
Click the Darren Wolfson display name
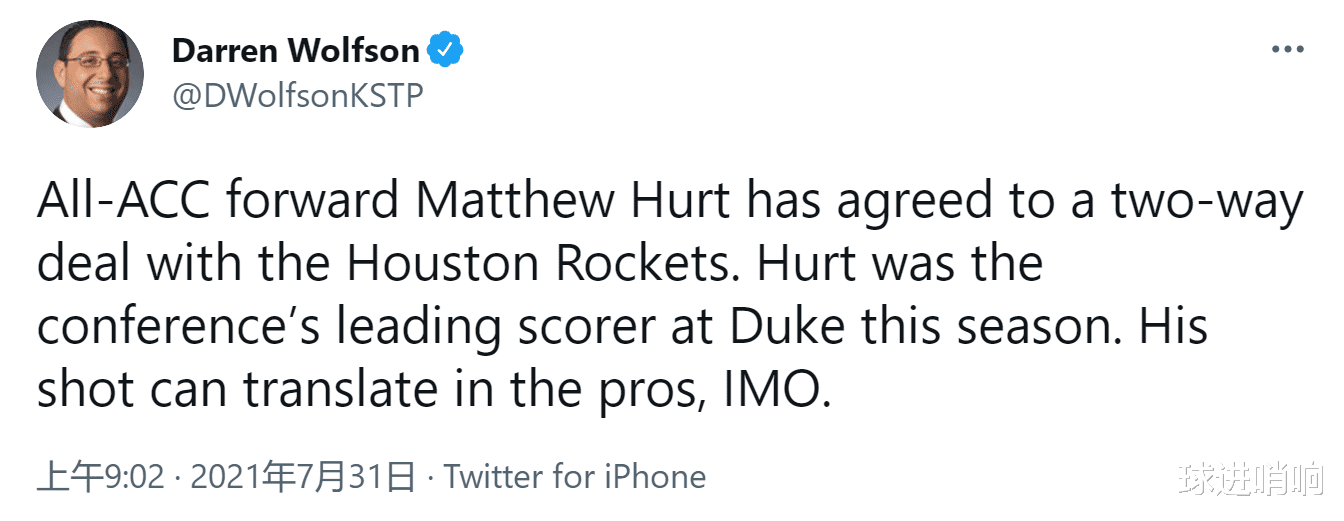(x=296, y=49)
